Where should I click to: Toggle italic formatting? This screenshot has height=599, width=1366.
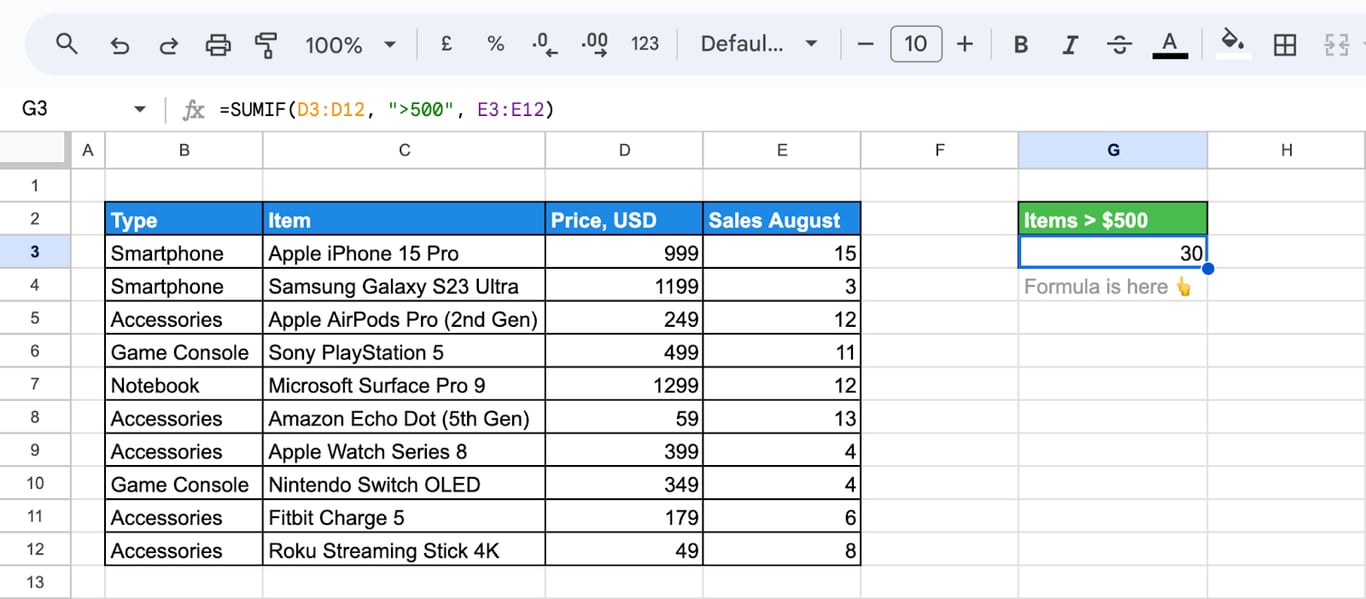pos(1070,44)
